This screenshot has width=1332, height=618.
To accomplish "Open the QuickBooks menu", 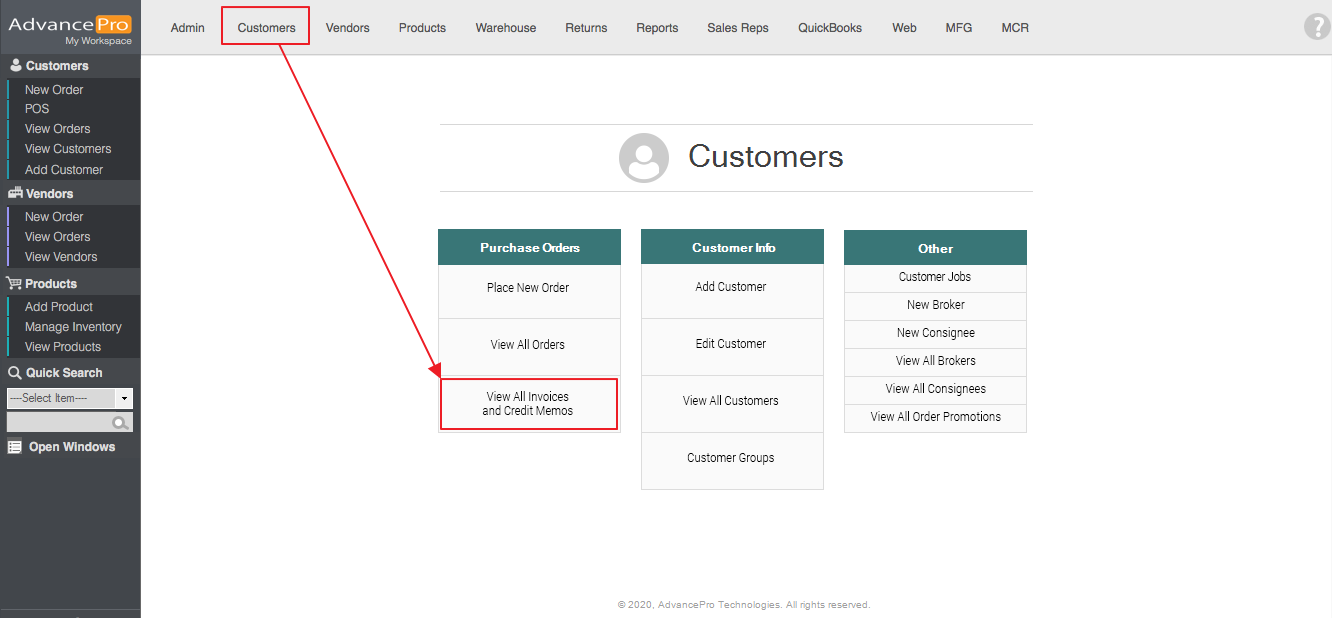I will coord(829,28).
